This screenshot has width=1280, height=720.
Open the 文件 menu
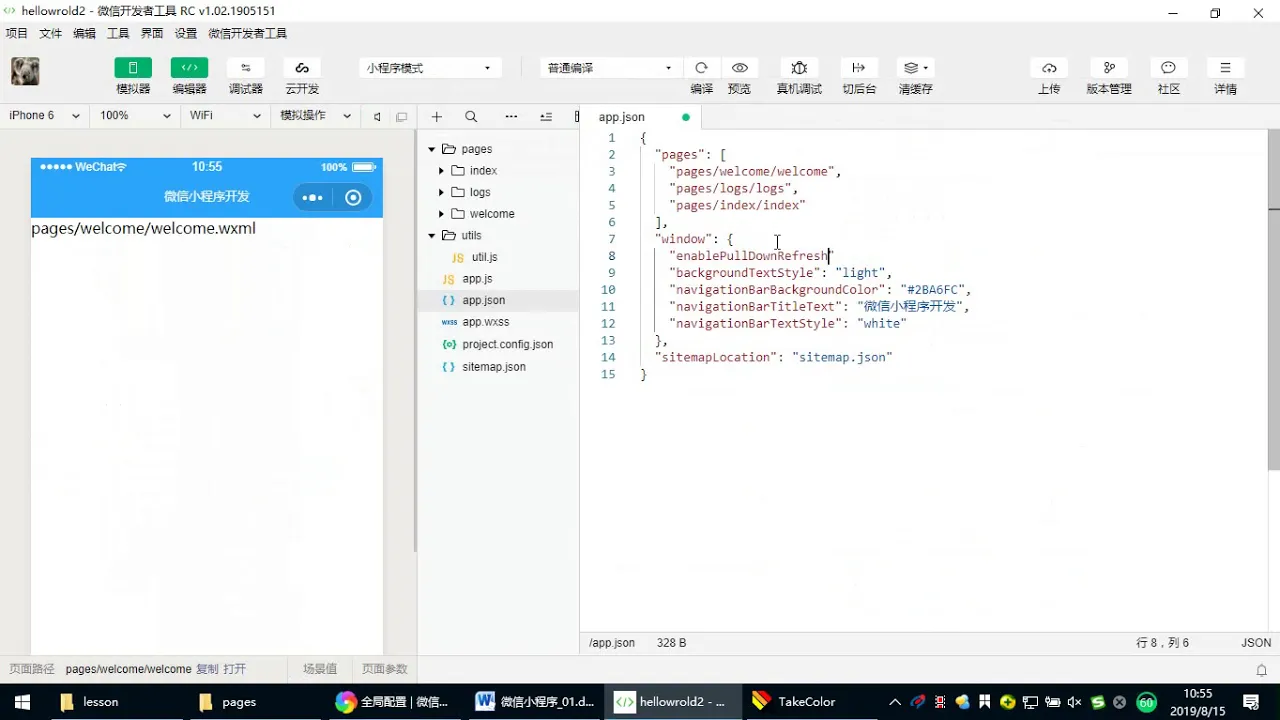point(51,33)
